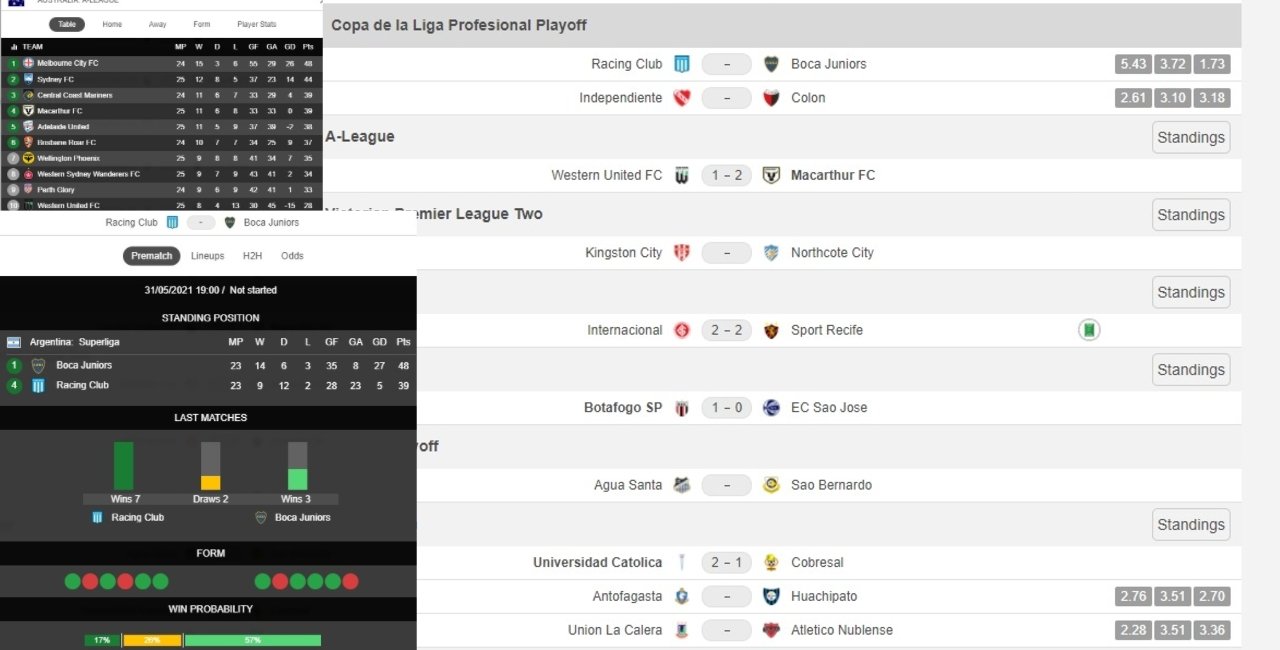The image size is (1280, 650).
Task: Open the Player Stats tab
Action: [x=257, y=24]
